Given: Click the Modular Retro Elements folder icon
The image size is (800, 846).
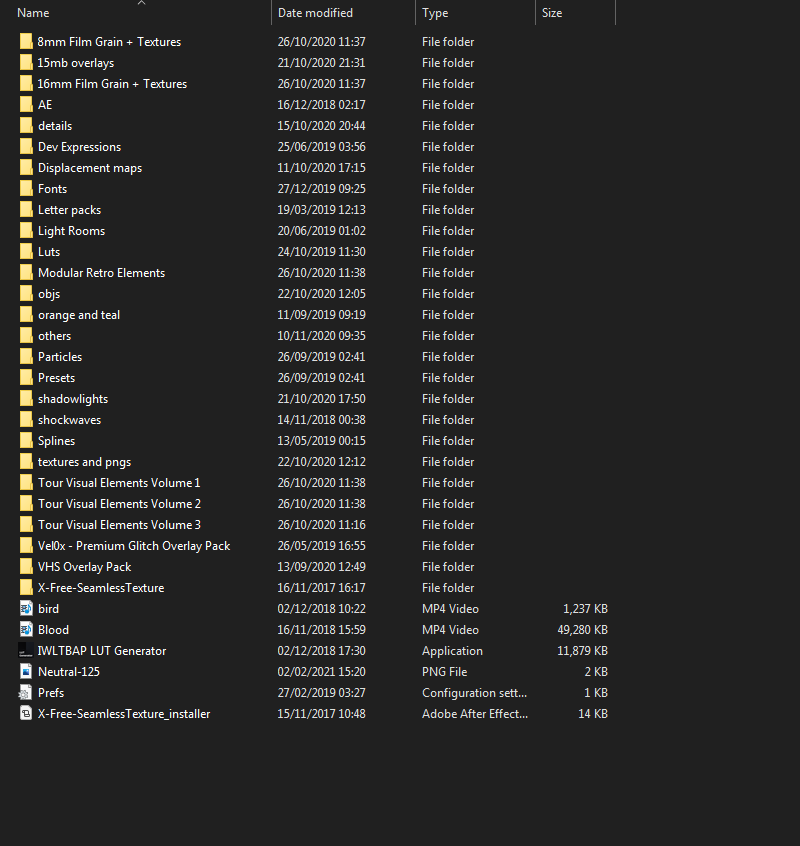Looking at the screenshot, I should click(x=26, y=273).
